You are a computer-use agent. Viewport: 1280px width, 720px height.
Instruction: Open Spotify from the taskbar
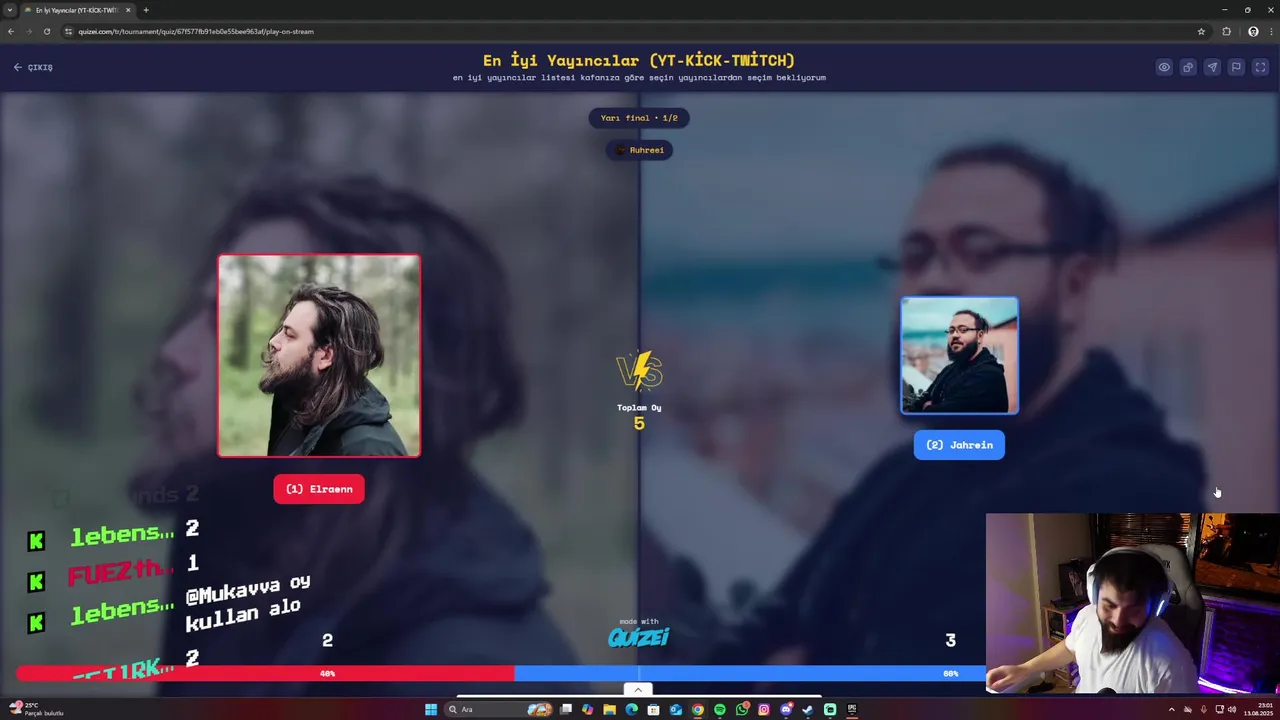720,709
